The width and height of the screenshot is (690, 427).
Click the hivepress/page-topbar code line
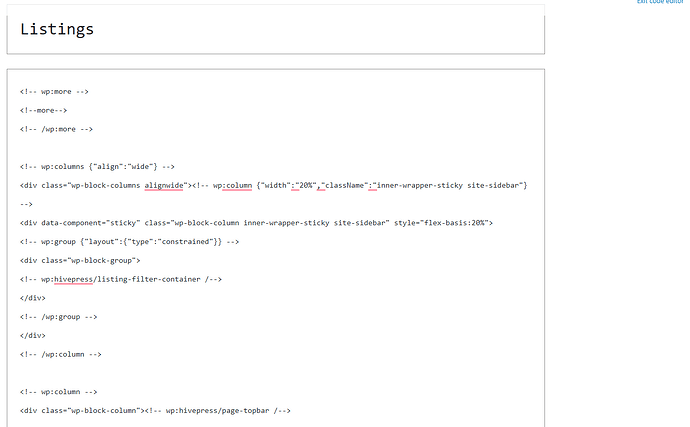(155, 410)
